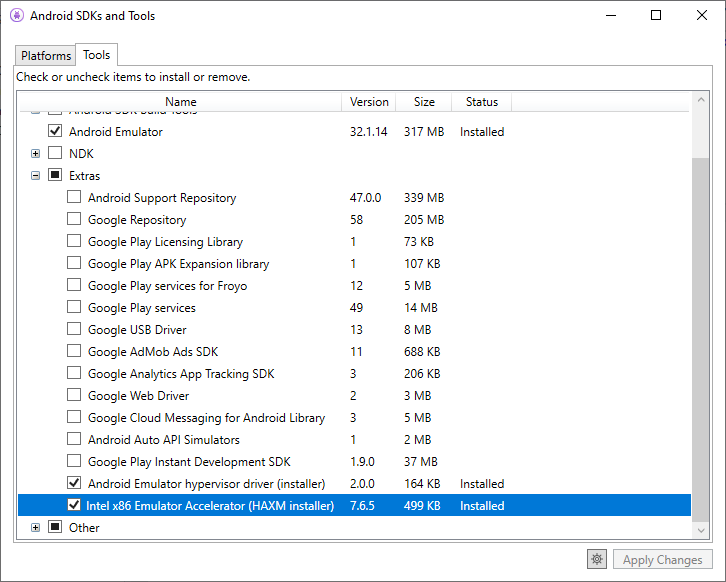This screenshot has height=582, width=726.
Task: Switch to the Platforms tab
Action: [x=46, y=56]
